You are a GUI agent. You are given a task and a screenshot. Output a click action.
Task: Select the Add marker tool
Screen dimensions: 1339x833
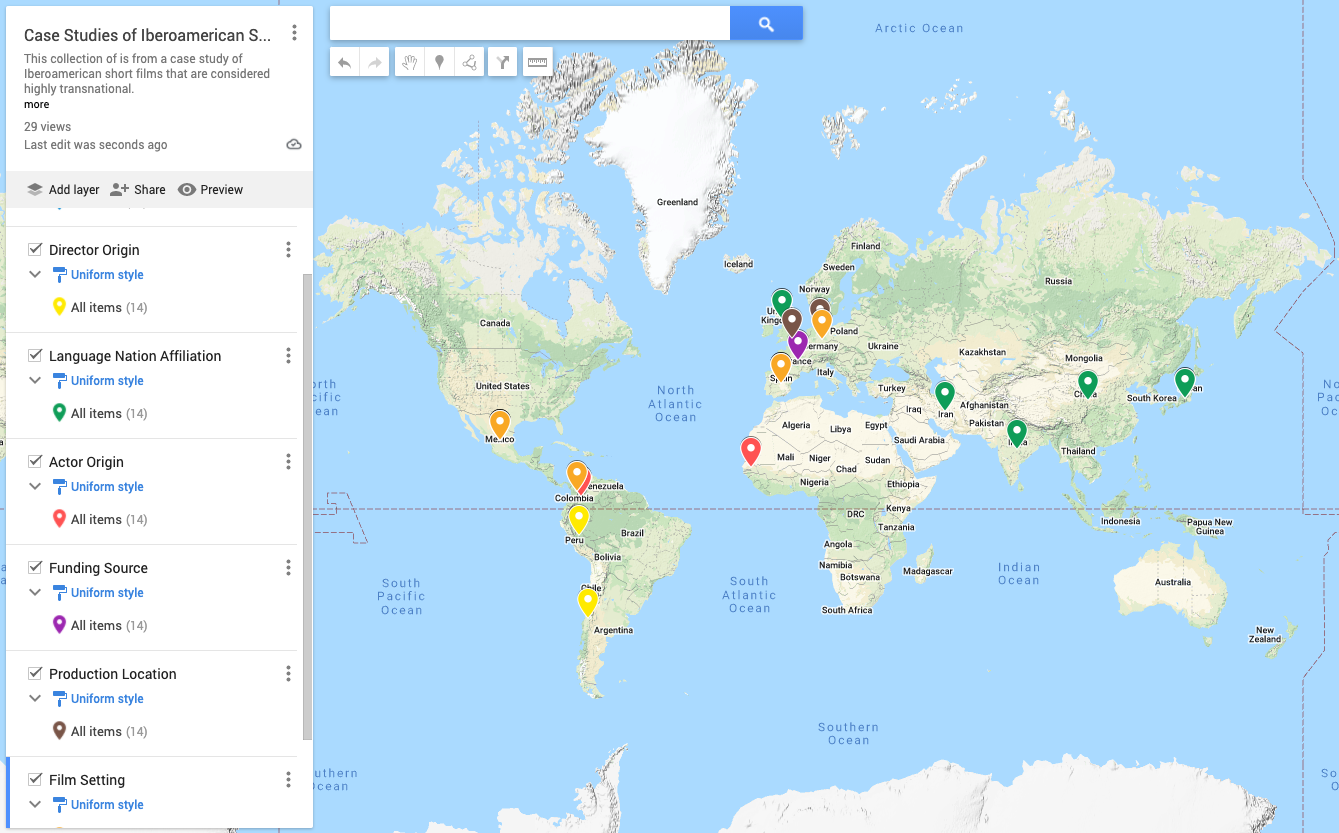click(439, 63)
